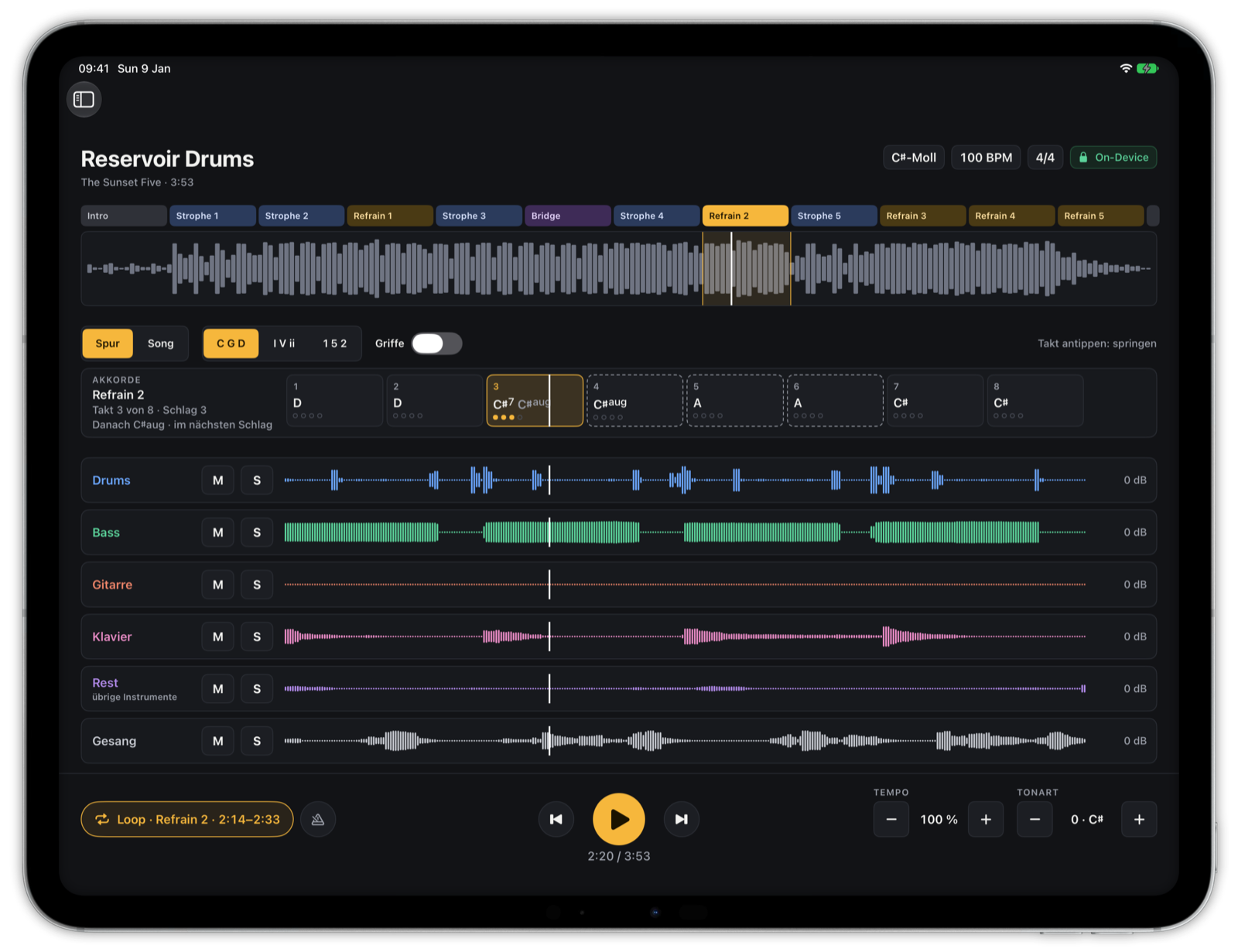This screenshot has height=952, width=1238.
Task: Start playback with the play button
Action: point(619,819)
